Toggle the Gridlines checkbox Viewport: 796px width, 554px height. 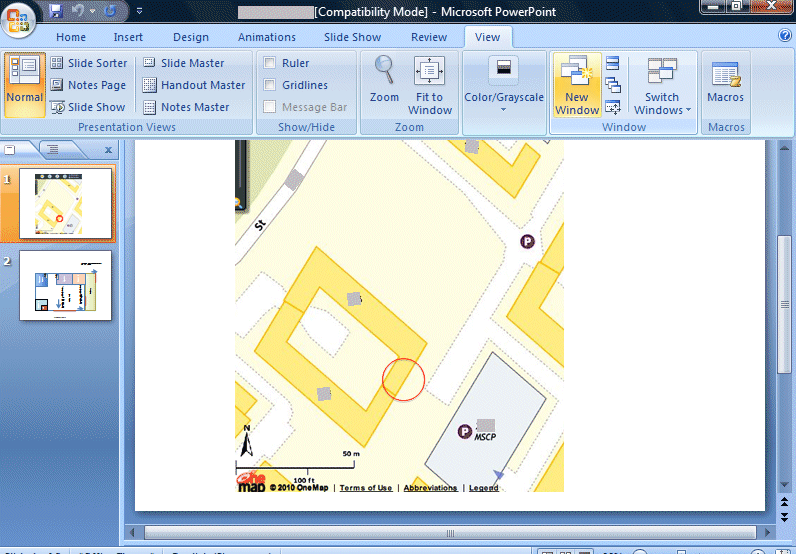click(x=270, y=85)
